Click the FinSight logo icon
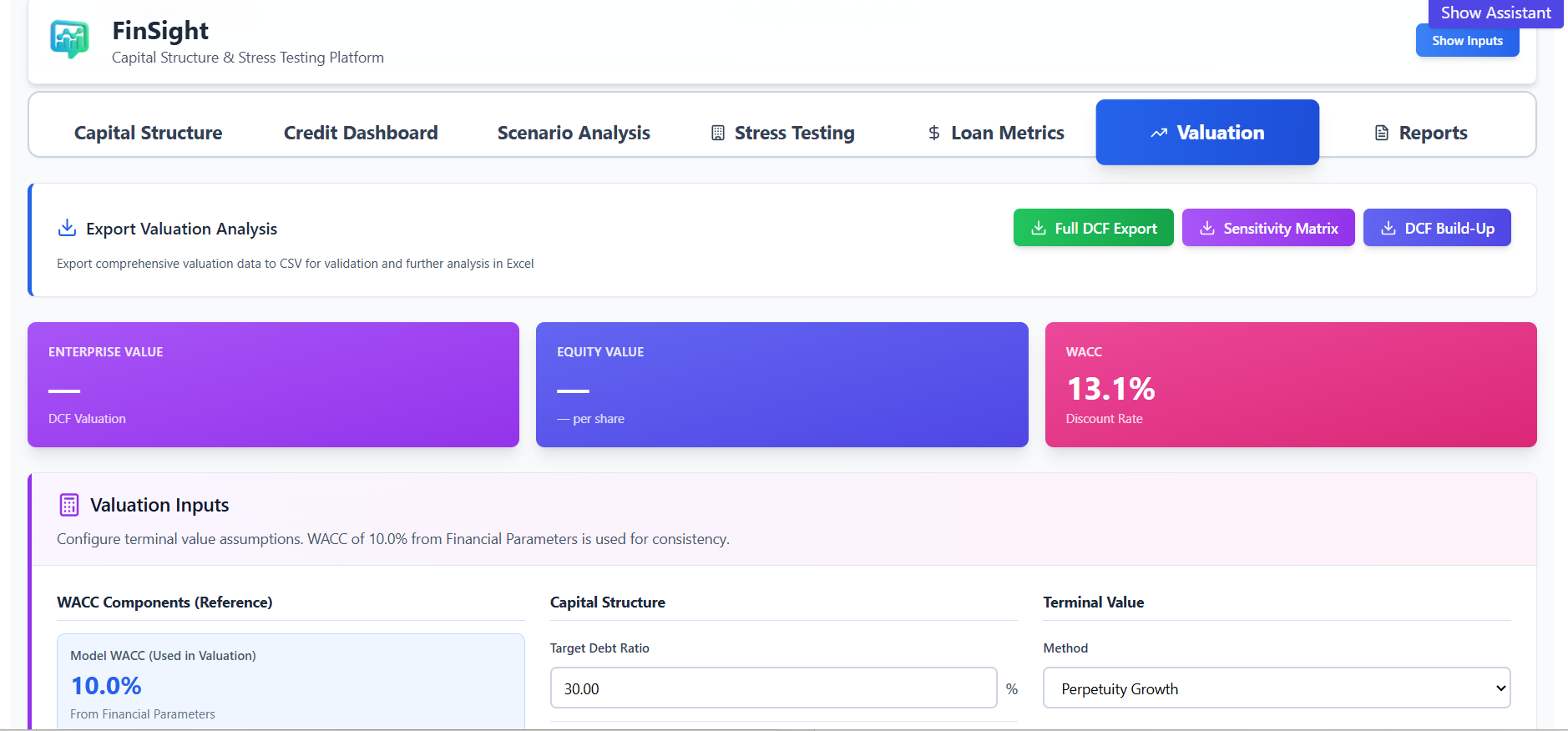This screenshot has width=1568, height=731. (69, 38)
